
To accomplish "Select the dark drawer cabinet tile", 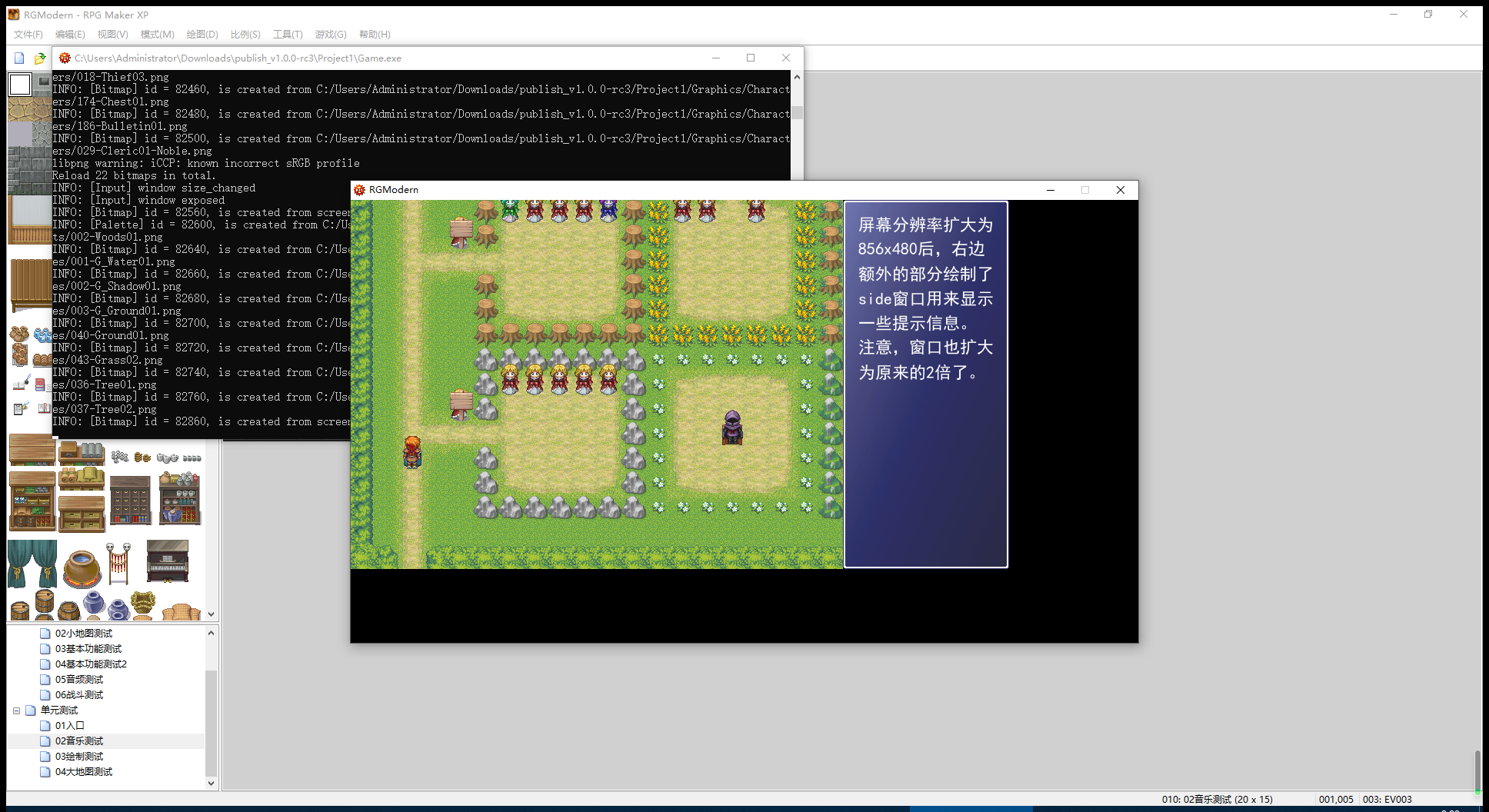I will [130, 500].
